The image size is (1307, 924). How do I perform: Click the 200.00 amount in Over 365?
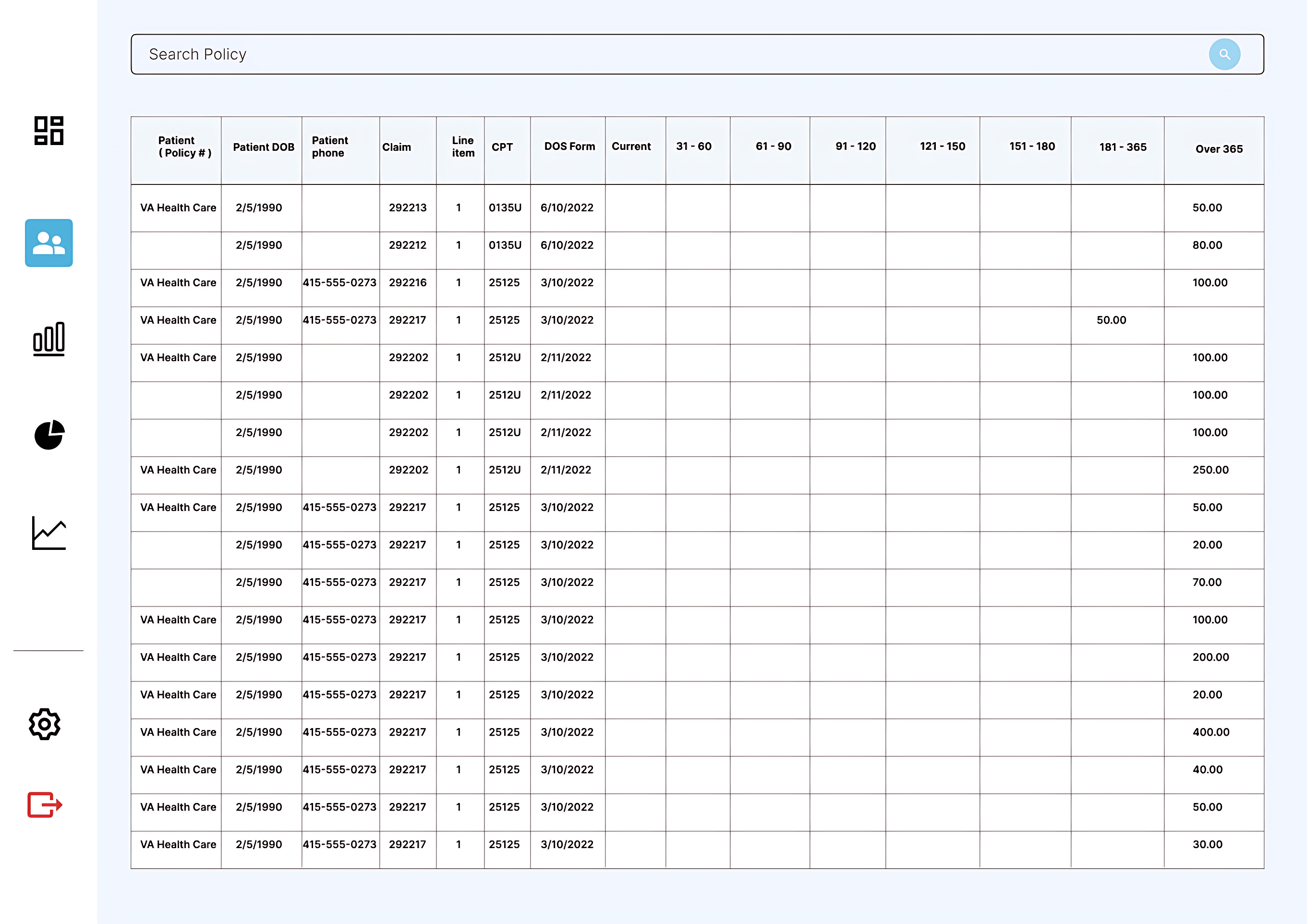click(x=1210, y=657)
